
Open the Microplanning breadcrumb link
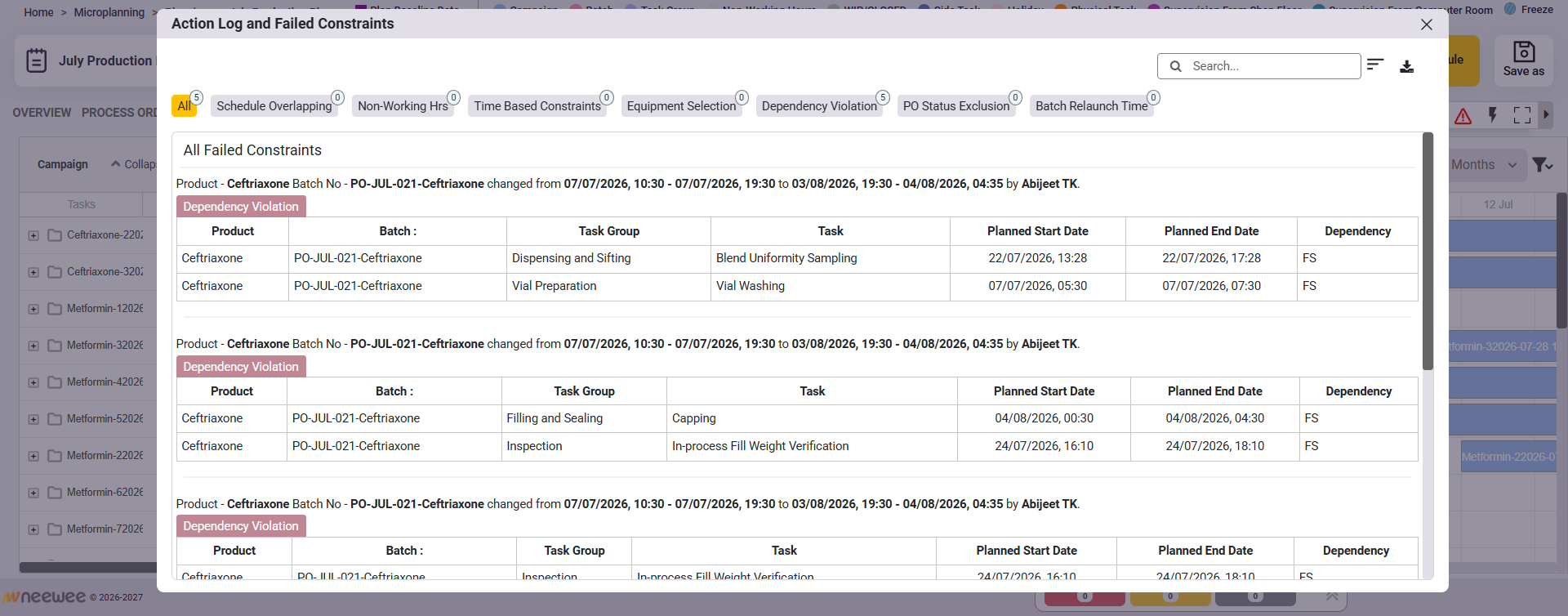coord(109,12)
